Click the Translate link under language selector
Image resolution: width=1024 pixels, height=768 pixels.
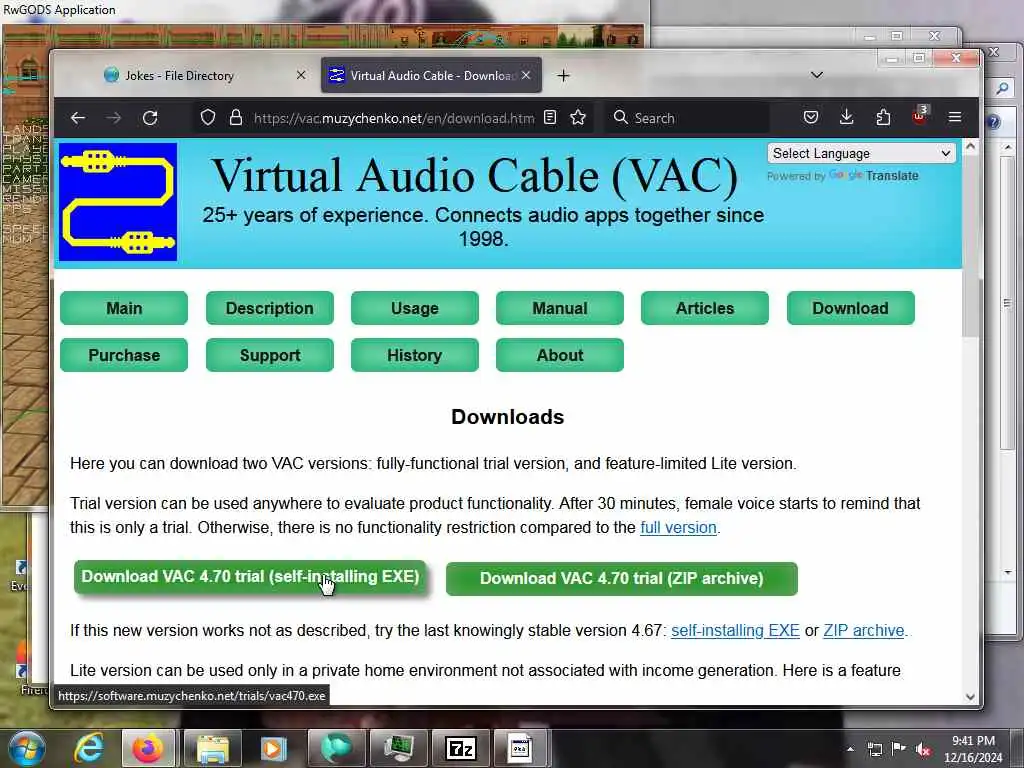pyautogui.click(x=891, y=176)
